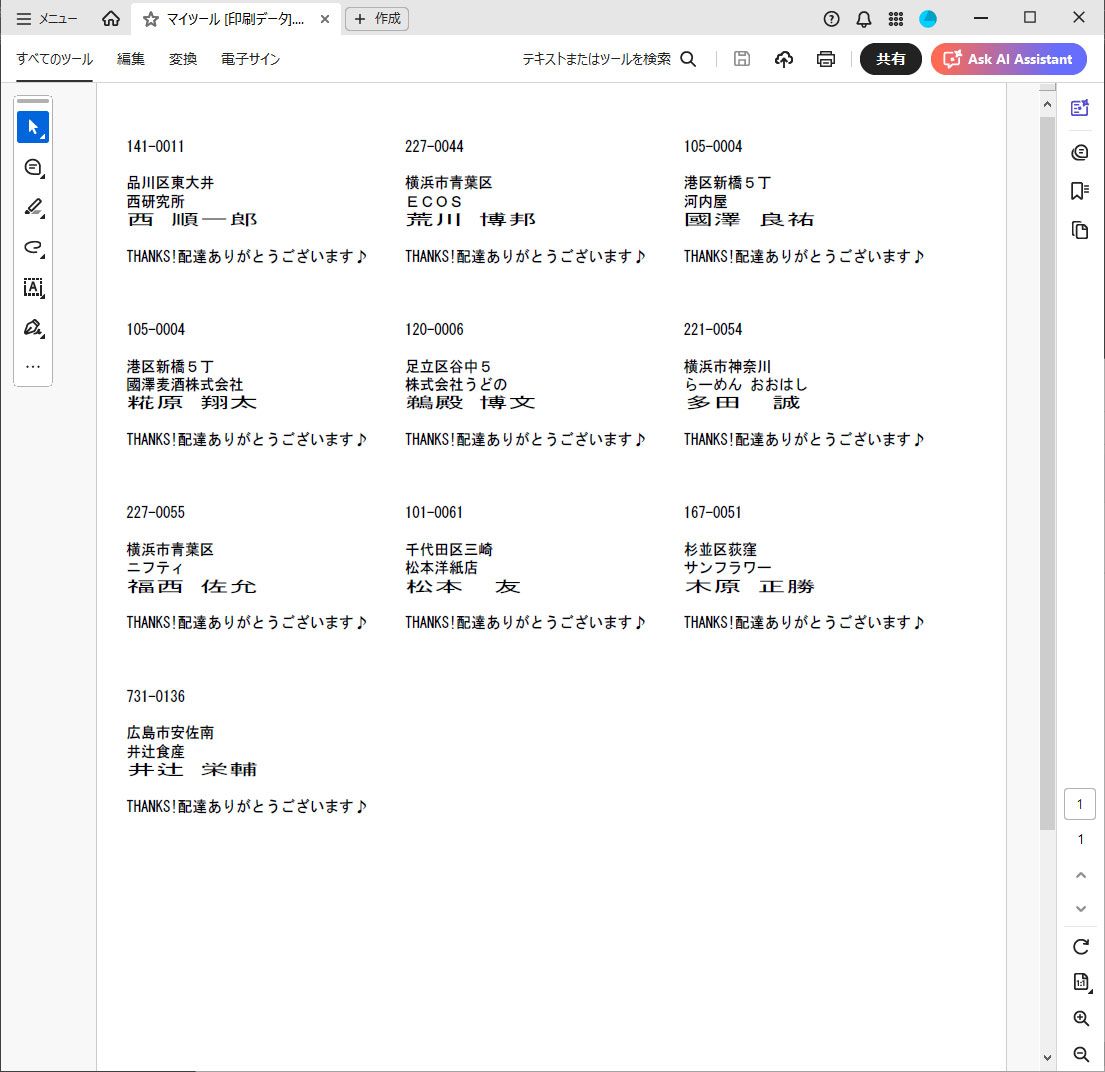
Task: Close the マイツール document tab
Action: coord(325,19)
